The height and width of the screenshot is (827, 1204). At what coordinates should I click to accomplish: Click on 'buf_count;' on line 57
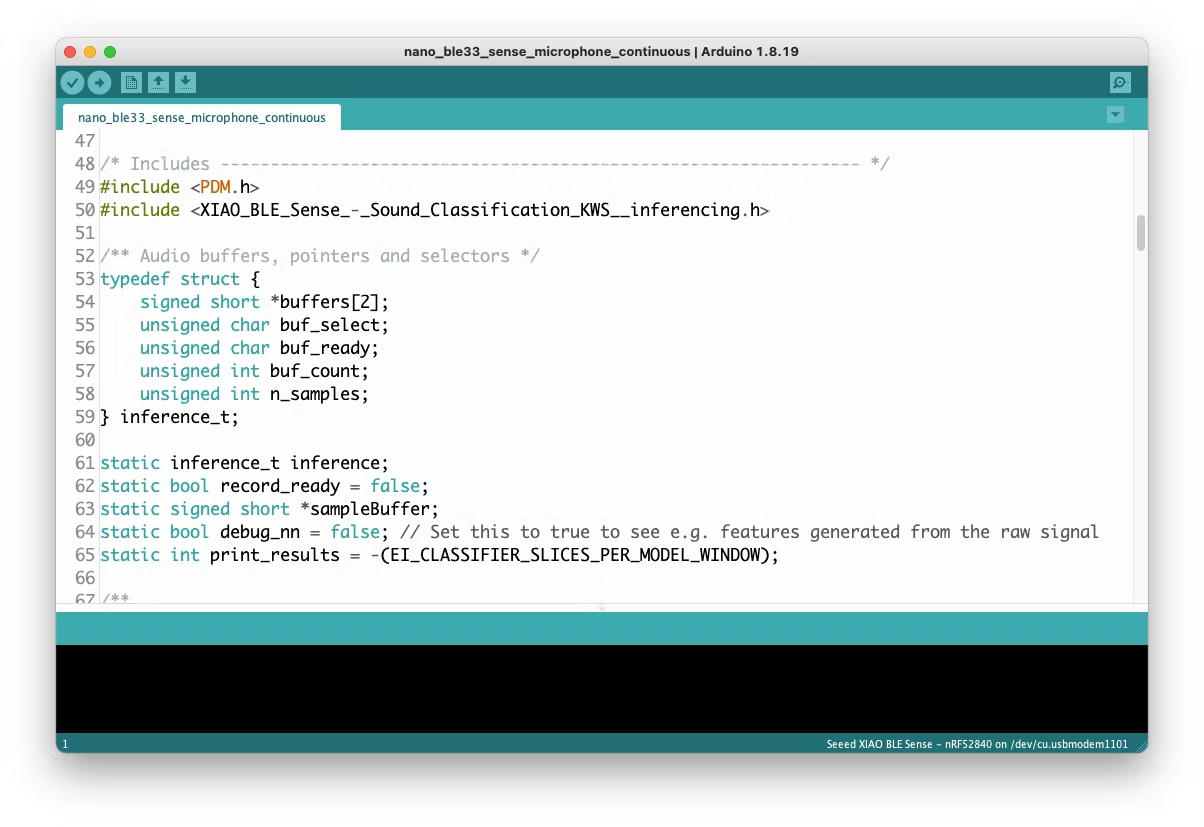pos(319,371)
